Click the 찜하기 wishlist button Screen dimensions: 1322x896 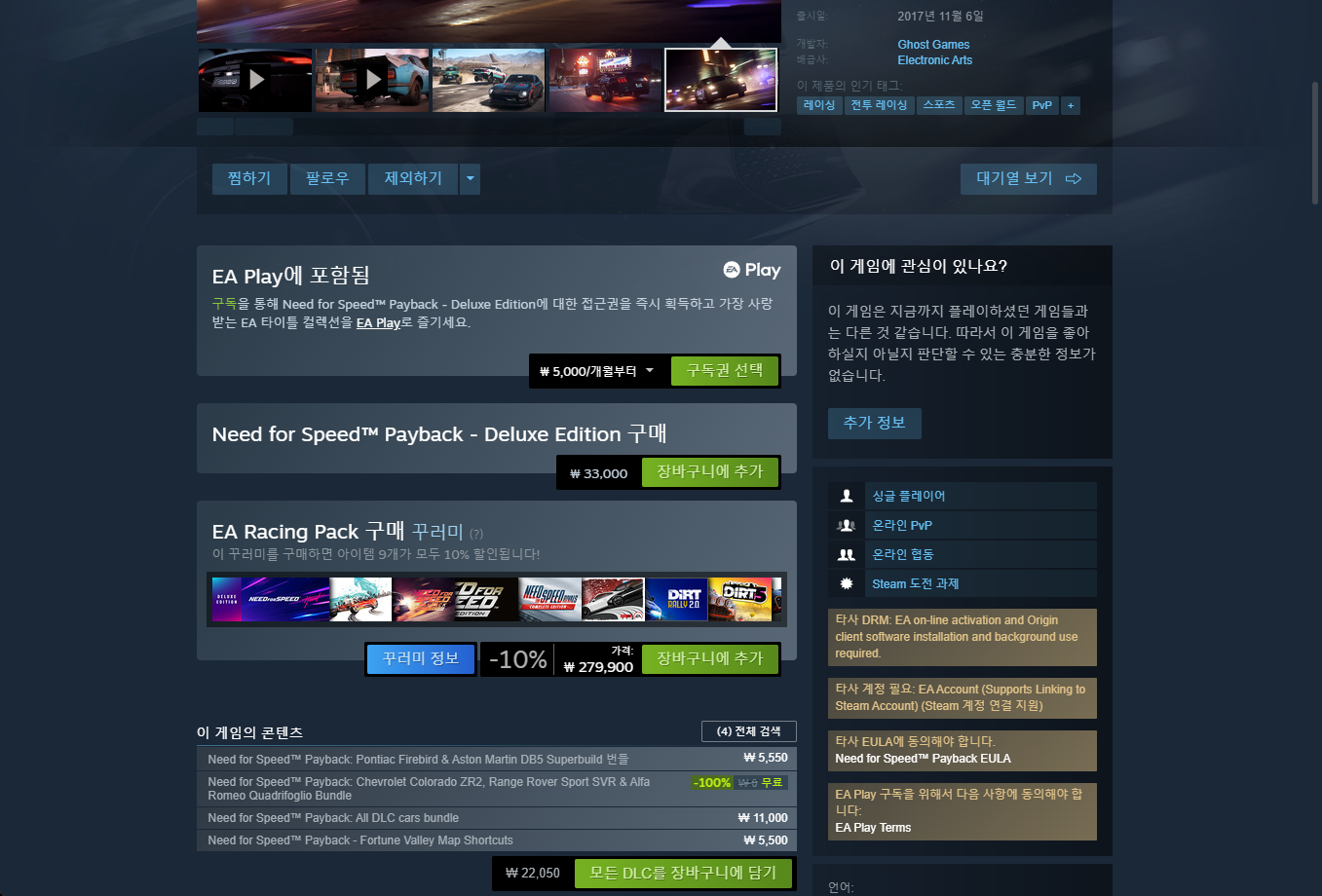point(249,178)
